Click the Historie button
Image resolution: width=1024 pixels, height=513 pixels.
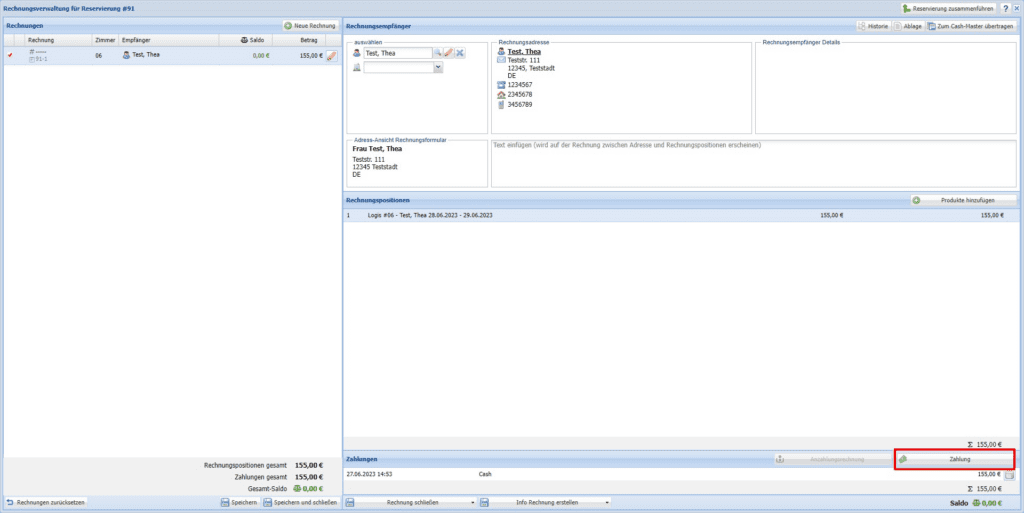point(872,26)
